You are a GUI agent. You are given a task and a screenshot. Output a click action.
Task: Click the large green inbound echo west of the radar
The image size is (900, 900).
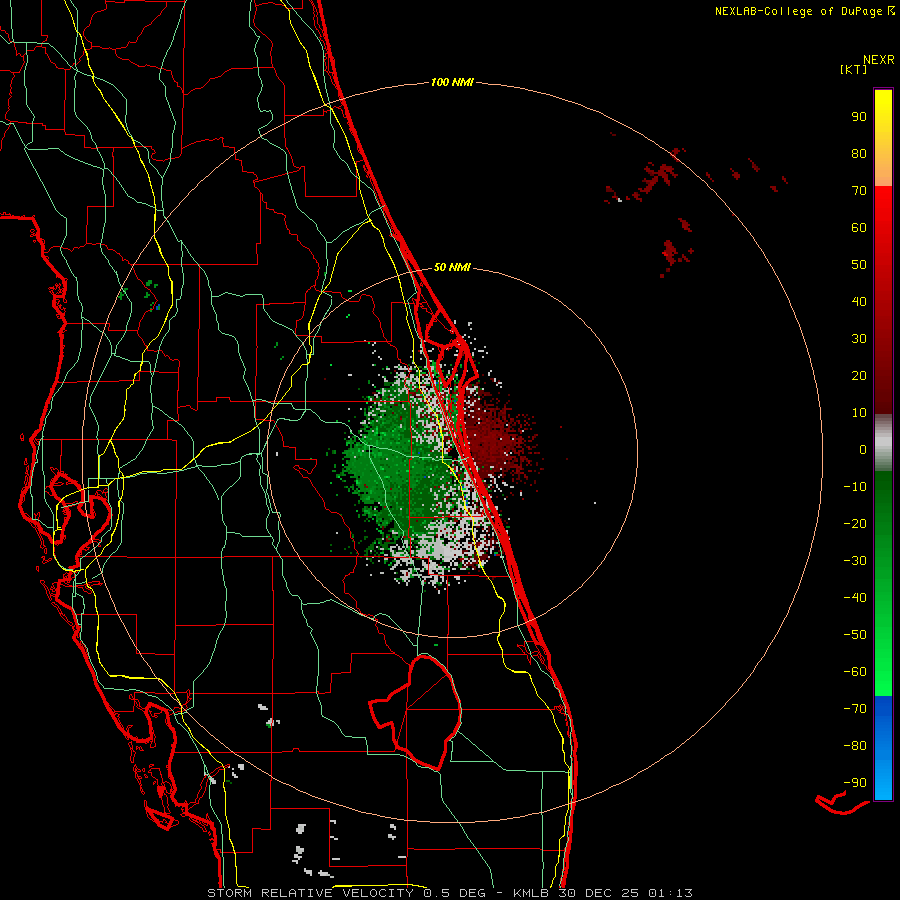coord(396,459)
